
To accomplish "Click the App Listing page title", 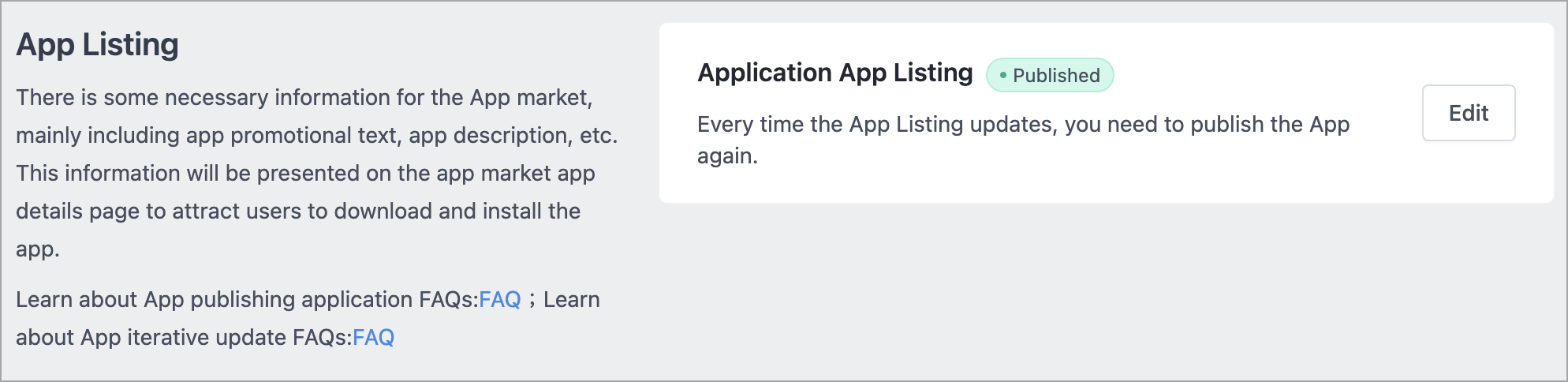I will point(98,45).
